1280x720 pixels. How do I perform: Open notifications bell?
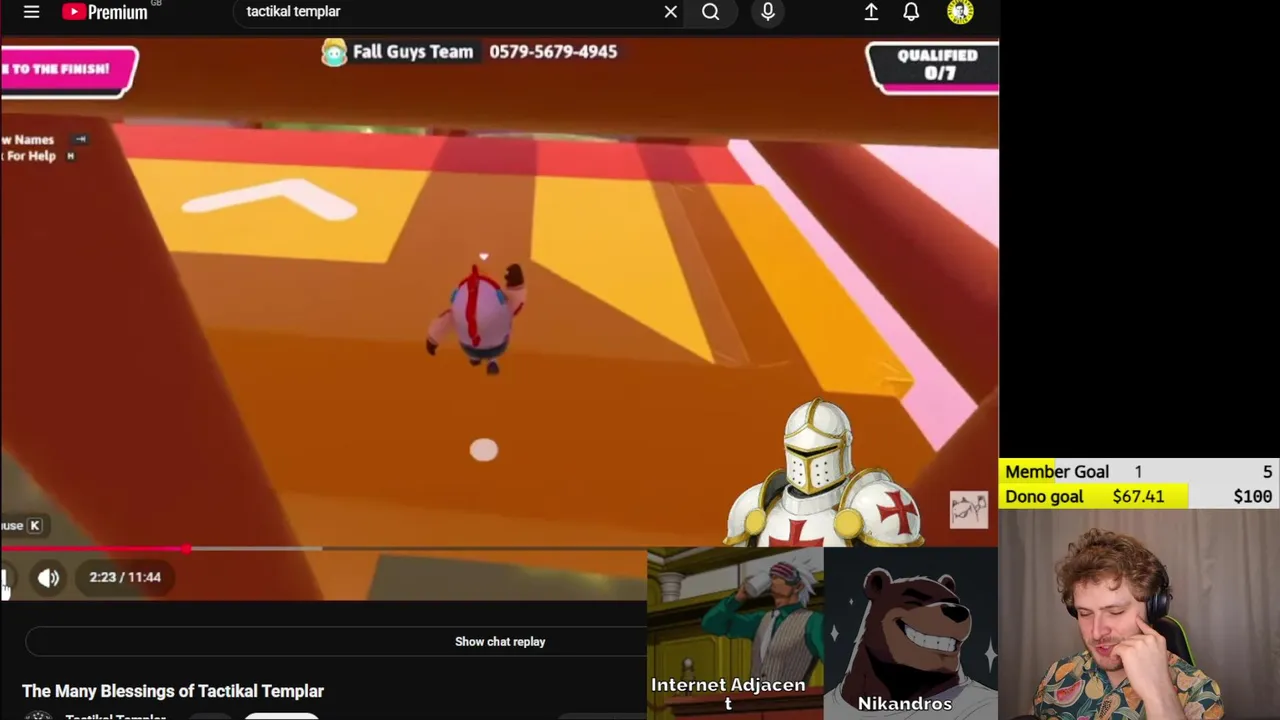[x=911, y=12]
